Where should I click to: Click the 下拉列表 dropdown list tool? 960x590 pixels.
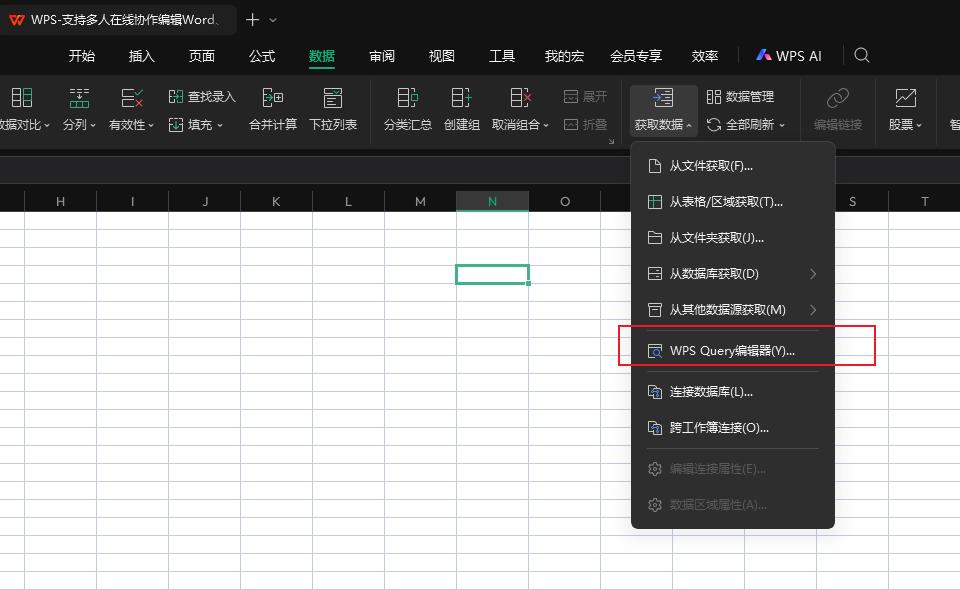pos(333,110)
